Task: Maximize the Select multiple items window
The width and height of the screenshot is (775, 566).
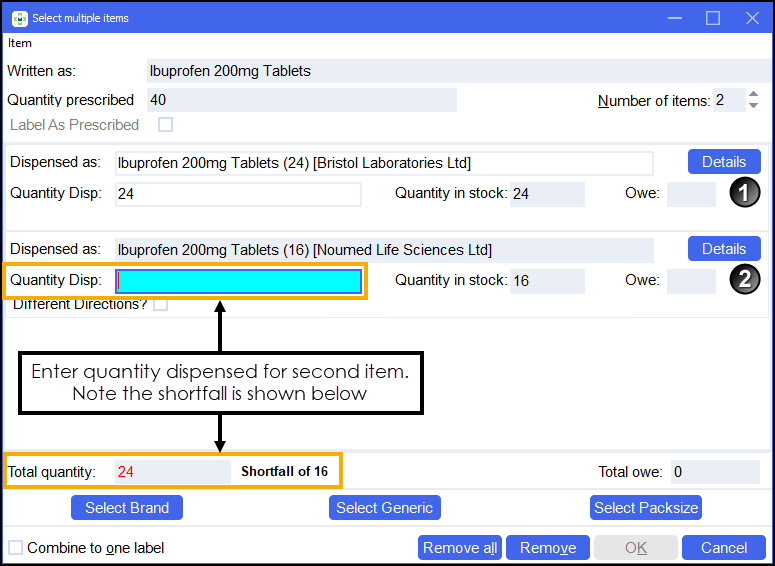Action: tap(713, 18)
